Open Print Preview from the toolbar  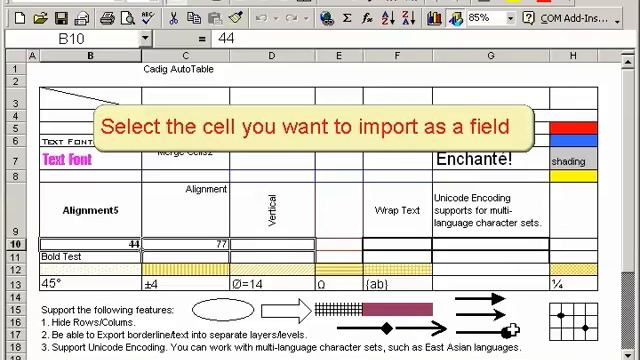(128, 18)
